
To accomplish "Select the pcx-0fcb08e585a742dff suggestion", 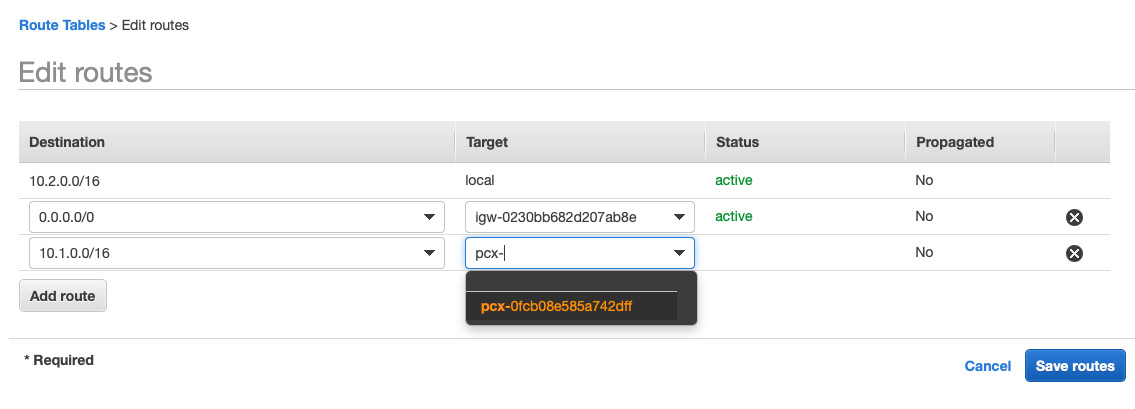I will tap(572, 306).
